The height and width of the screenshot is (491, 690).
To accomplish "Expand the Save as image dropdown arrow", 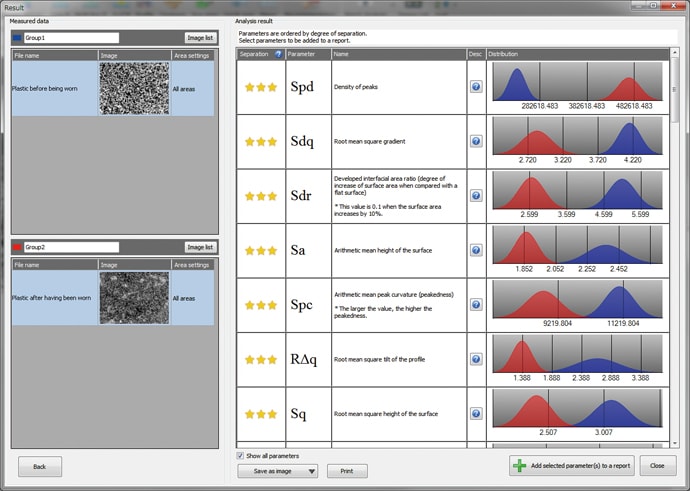I will [x=310, y=471].
